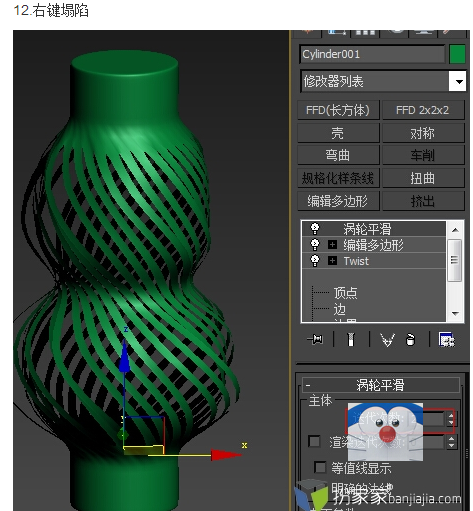
Task: Increase 渲染迭代次数 with spinner up arrow
Action: (451, 439)
